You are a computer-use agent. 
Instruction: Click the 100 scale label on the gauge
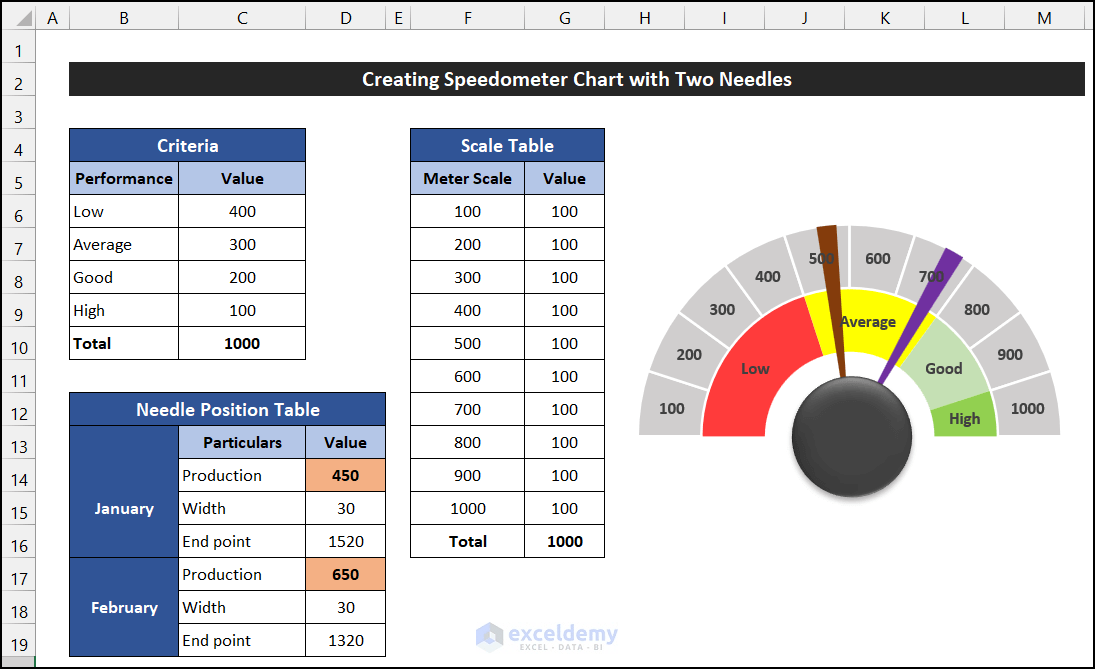671,409
